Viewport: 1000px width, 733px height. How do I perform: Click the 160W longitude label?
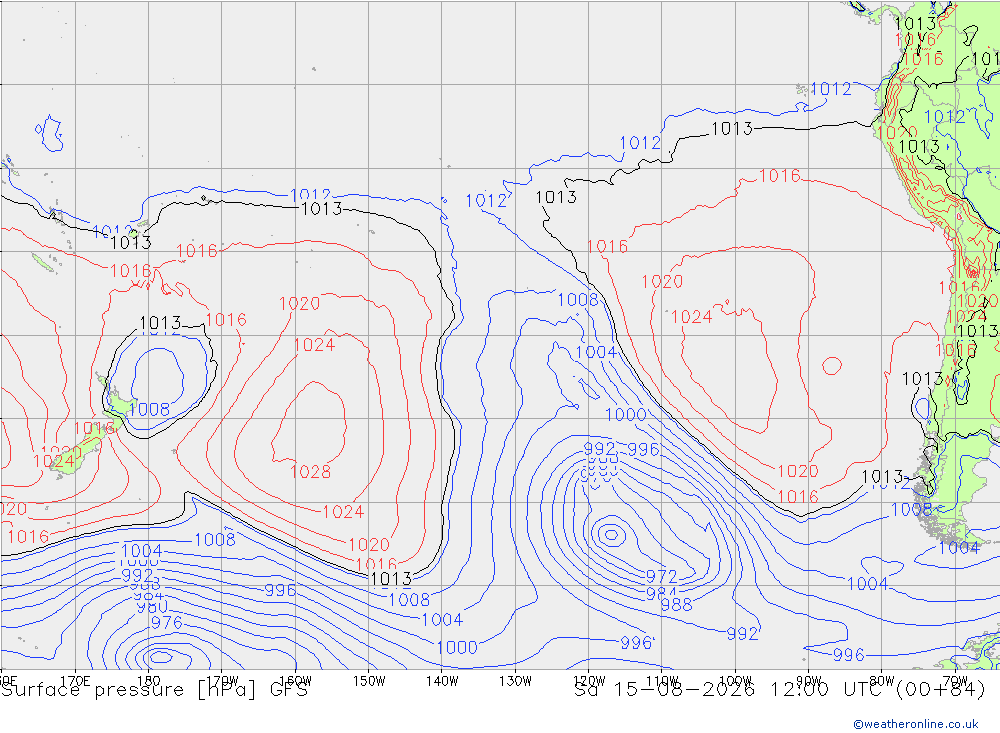tap(296, 681)
